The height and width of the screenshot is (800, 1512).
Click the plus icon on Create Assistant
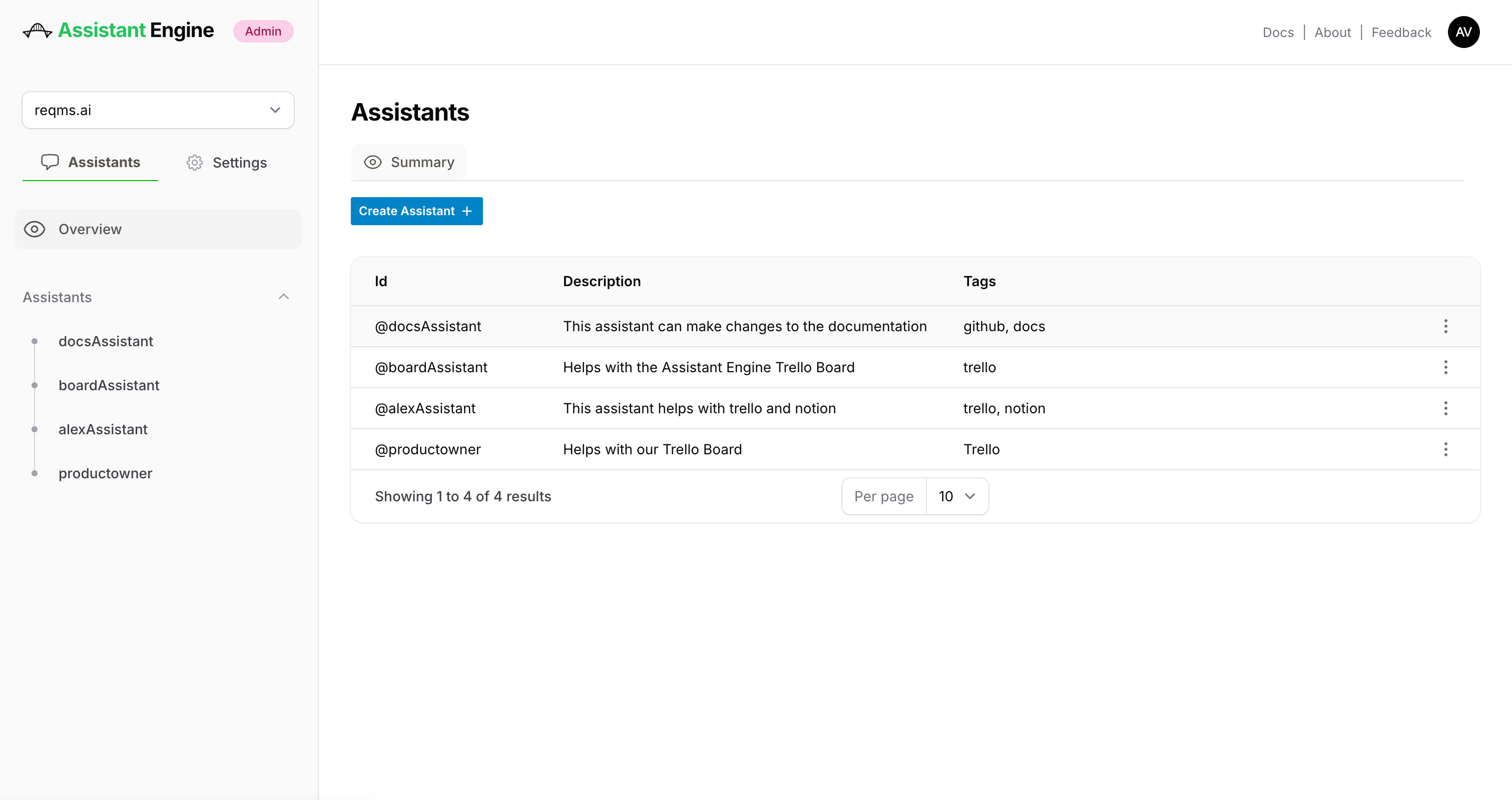pyautogui.click(x=467, y=211)
